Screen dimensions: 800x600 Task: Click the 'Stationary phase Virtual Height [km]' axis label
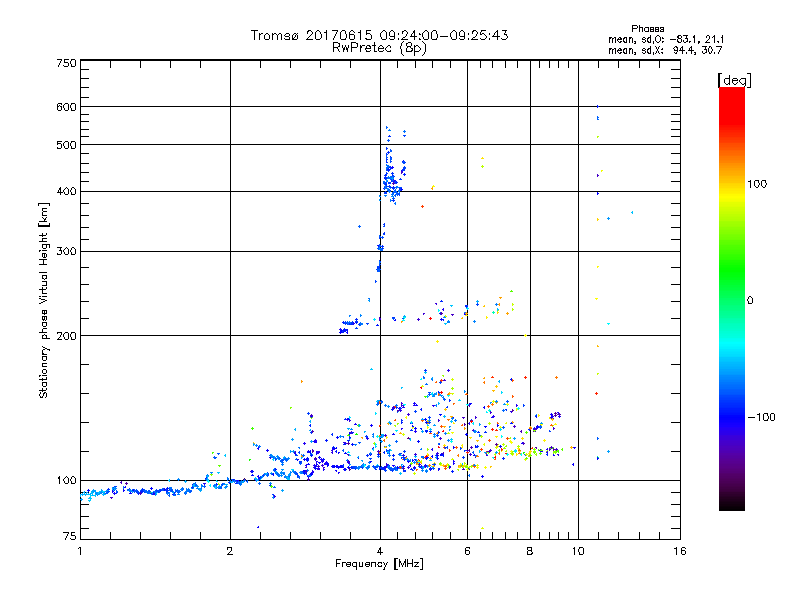click(44, 301)
